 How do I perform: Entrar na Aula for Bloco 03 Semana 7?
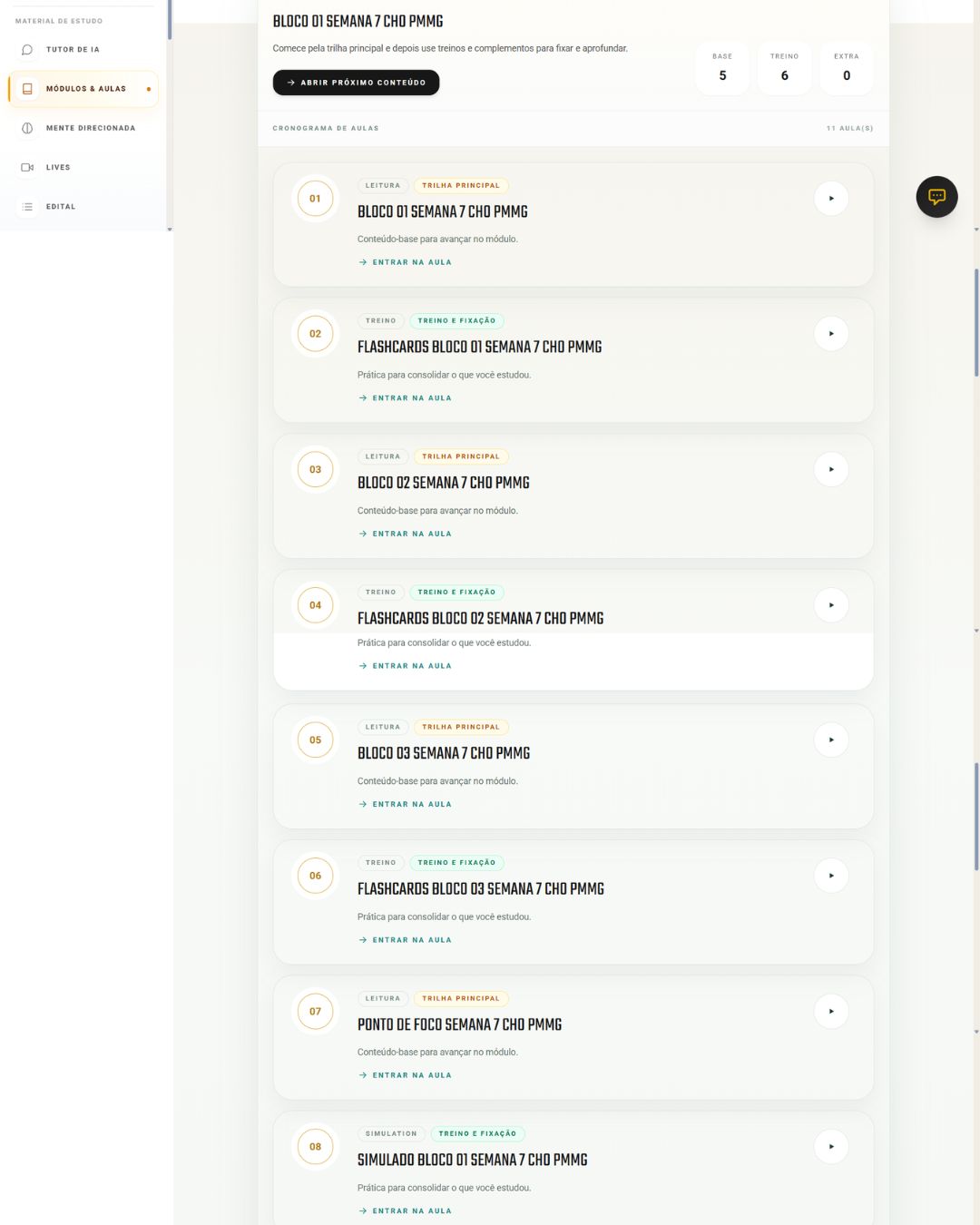coord(405,804)
